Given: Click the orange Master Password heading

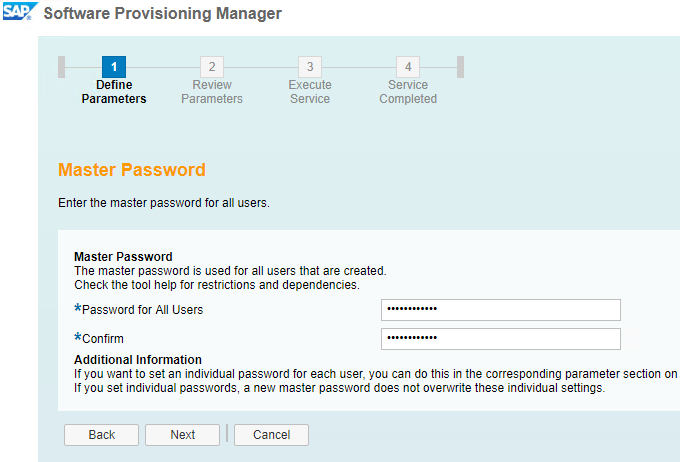Looking at the screenshot, I should [132, 170].
